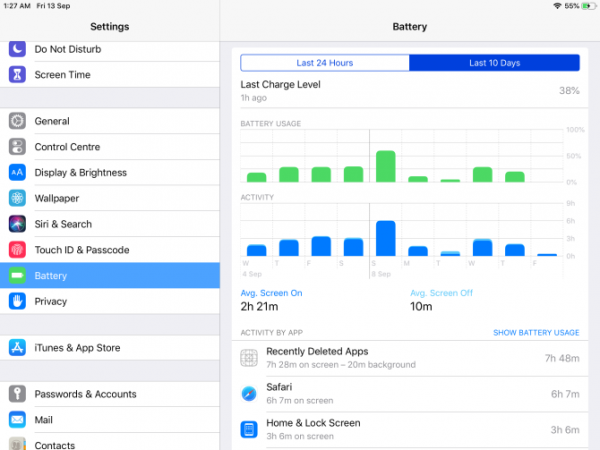Tap Avg. Screen On label
The width and height of the screenshot is (600, 450).
(x=271, y=293)
